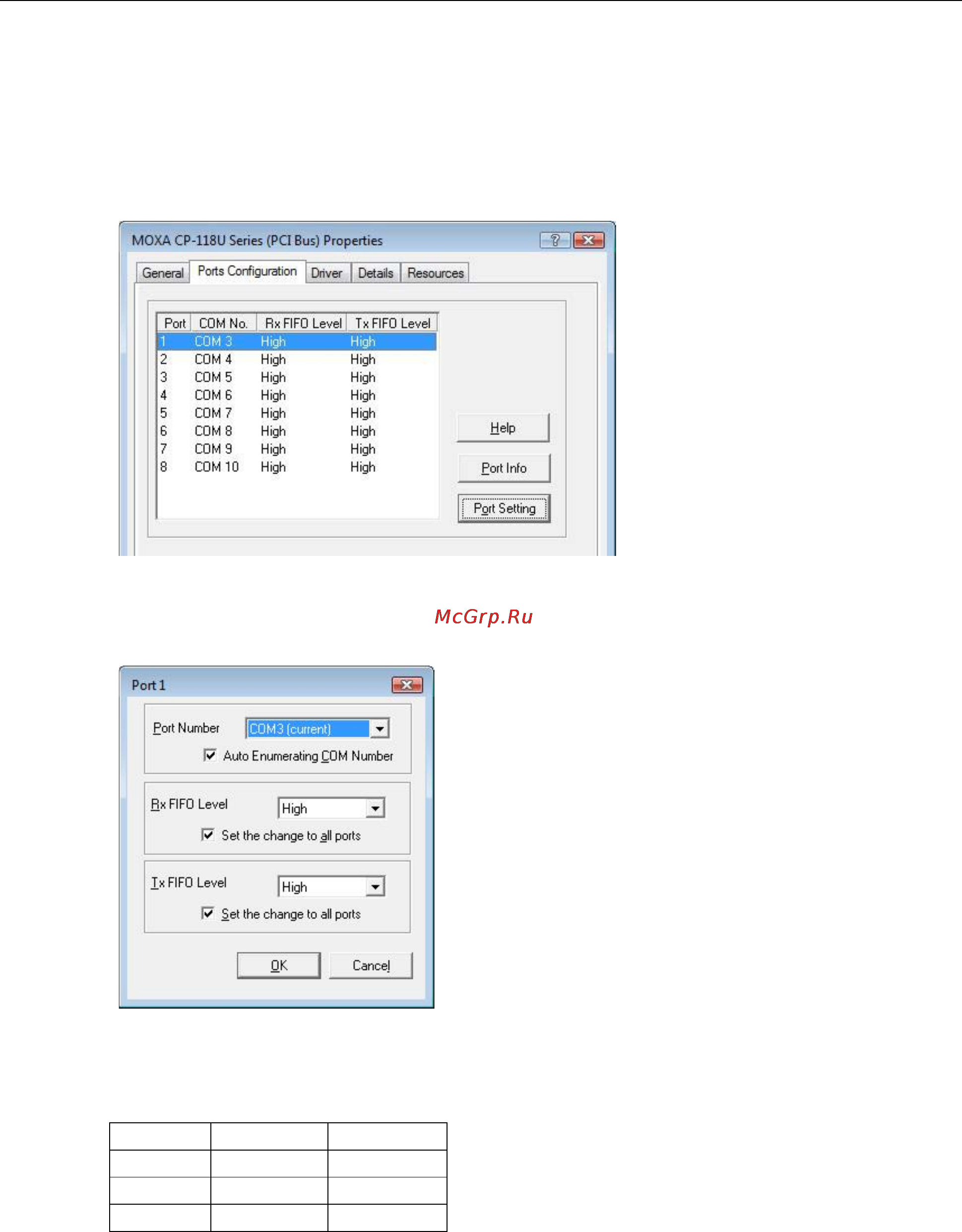This screenshot has width=962, height=1232.
Task: Select port 8 row COM 10
Action: click(297, 468)
